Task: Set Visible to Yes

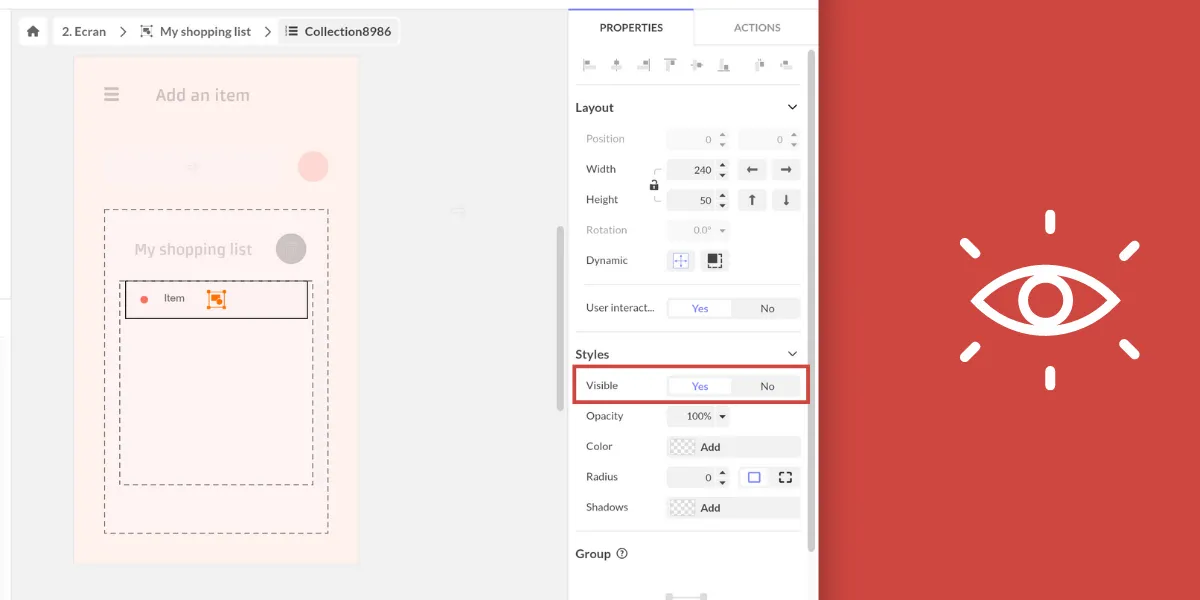Action: click(700, 386)
